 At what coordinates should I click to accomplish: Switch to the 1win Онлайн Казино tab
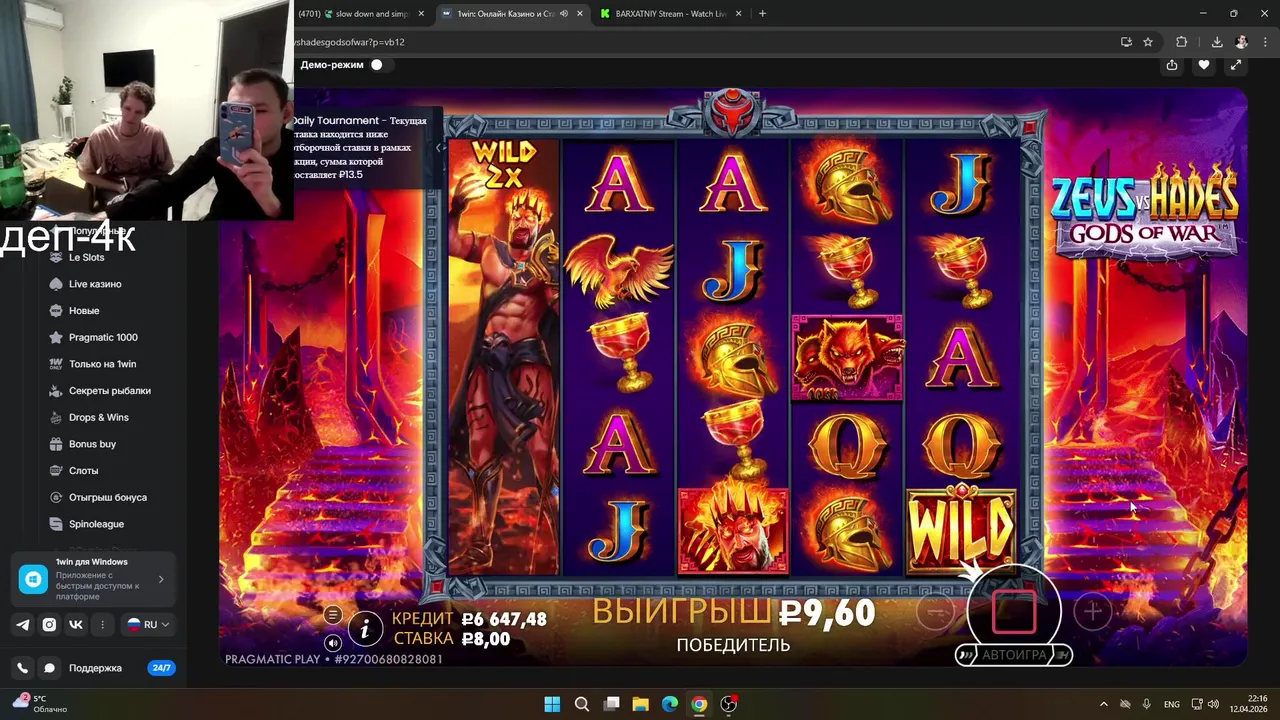pyautogui.click(x=505, y=14)
